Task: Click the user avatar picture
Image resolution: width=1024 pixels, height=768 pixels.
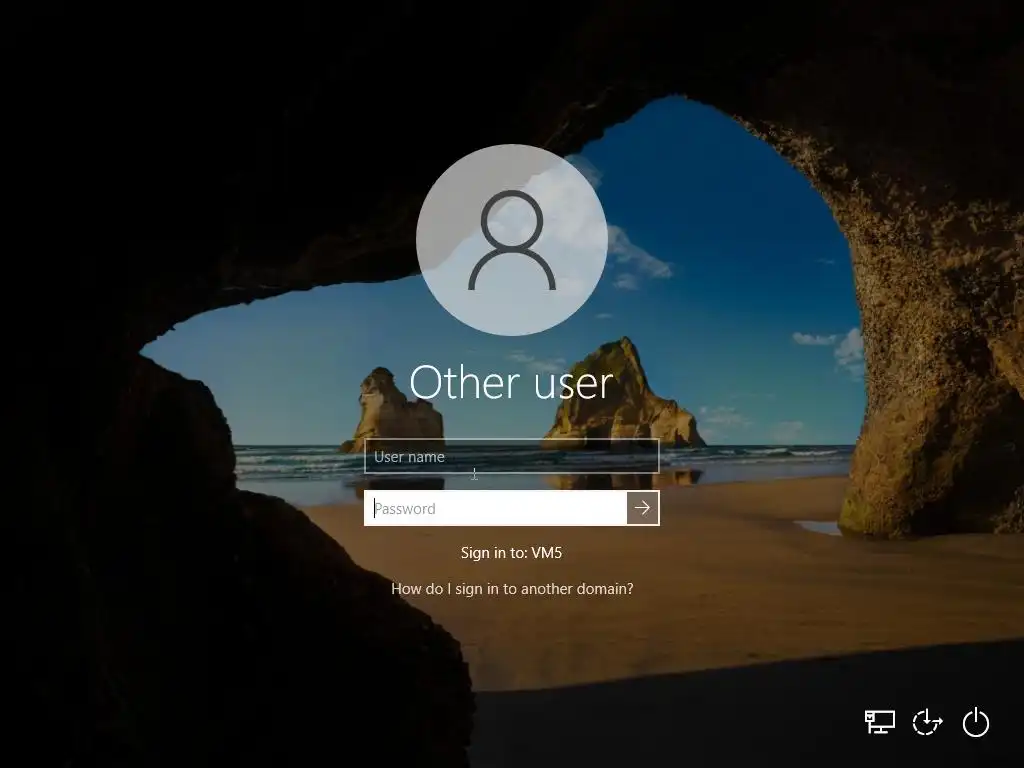Action: (x=511, y=240)
